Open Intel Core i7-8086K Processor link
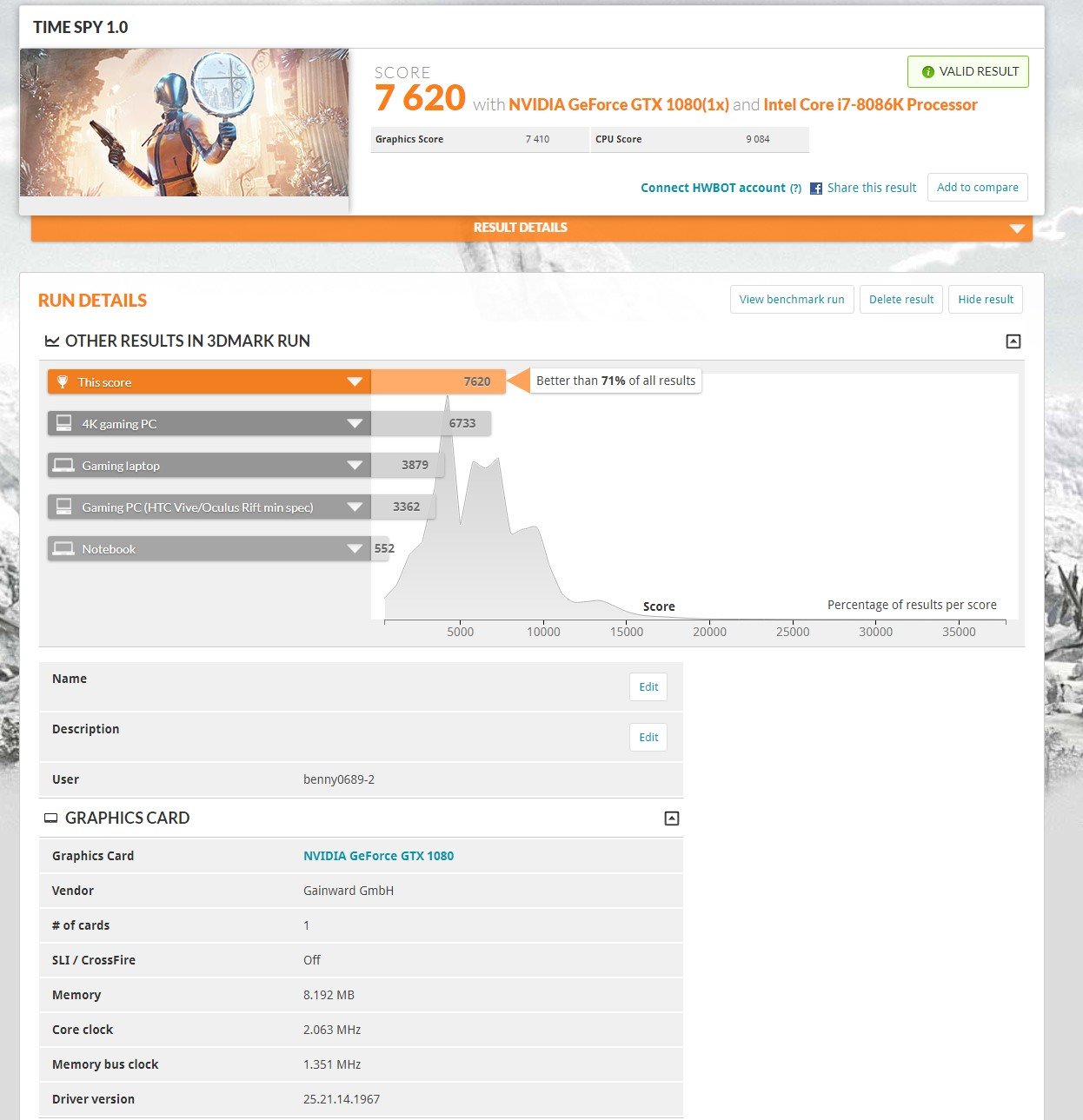Viewport: 1083px width, 1120px height. pyautogui.click(x=870, y=105)
